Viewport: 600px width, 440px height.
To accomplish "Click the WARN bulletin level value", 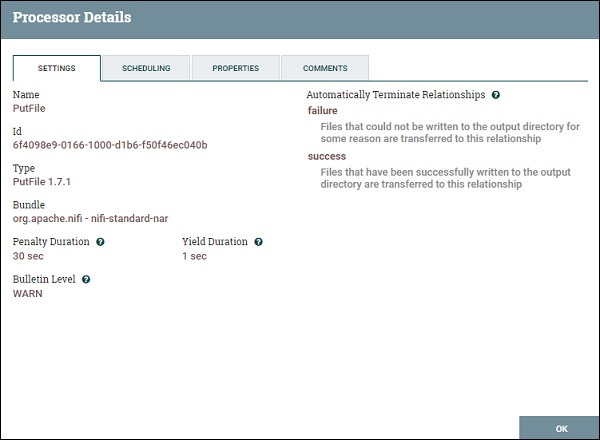I will point(28,293).
